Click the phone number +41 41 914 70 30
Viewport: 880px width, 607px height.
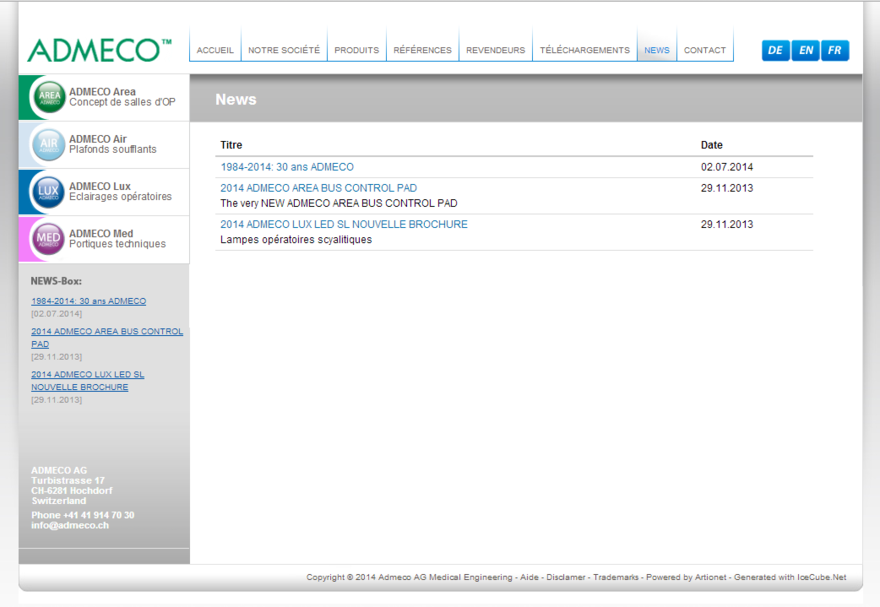tap(99, 515)
